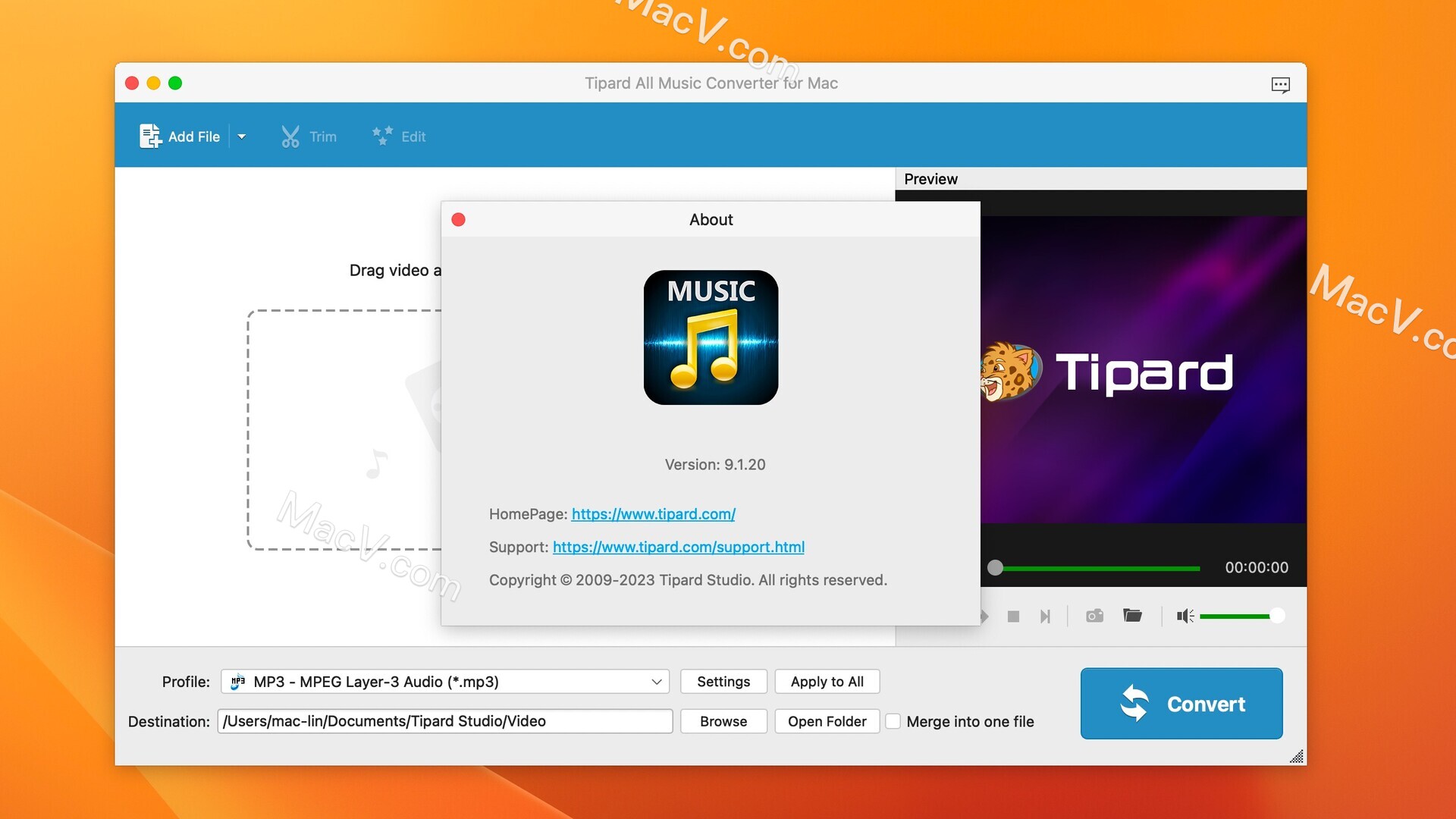Click the screenshot capture icon
This screenshot has height=819, width=1456.
[x=1094, y=615]
